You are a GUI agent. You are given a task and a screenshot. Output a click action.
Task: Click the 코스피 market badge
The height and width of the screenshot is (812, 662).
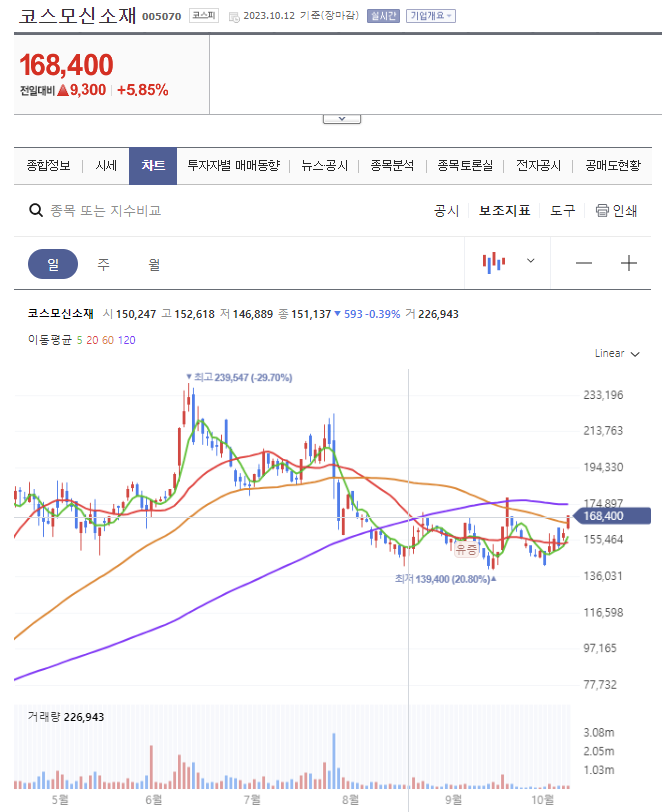coord(204,16)
